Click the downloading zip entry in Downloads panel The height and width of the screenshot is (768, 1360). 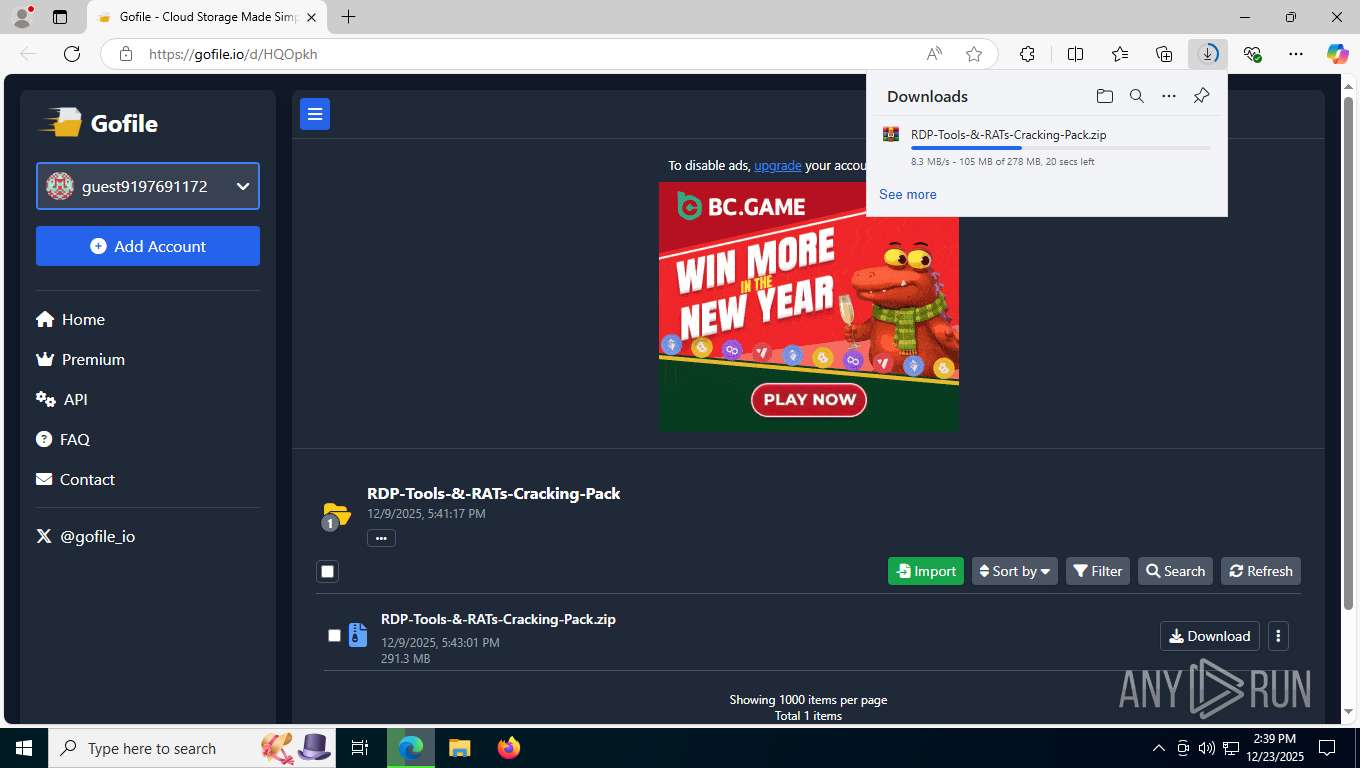(x=1046, y=147)
